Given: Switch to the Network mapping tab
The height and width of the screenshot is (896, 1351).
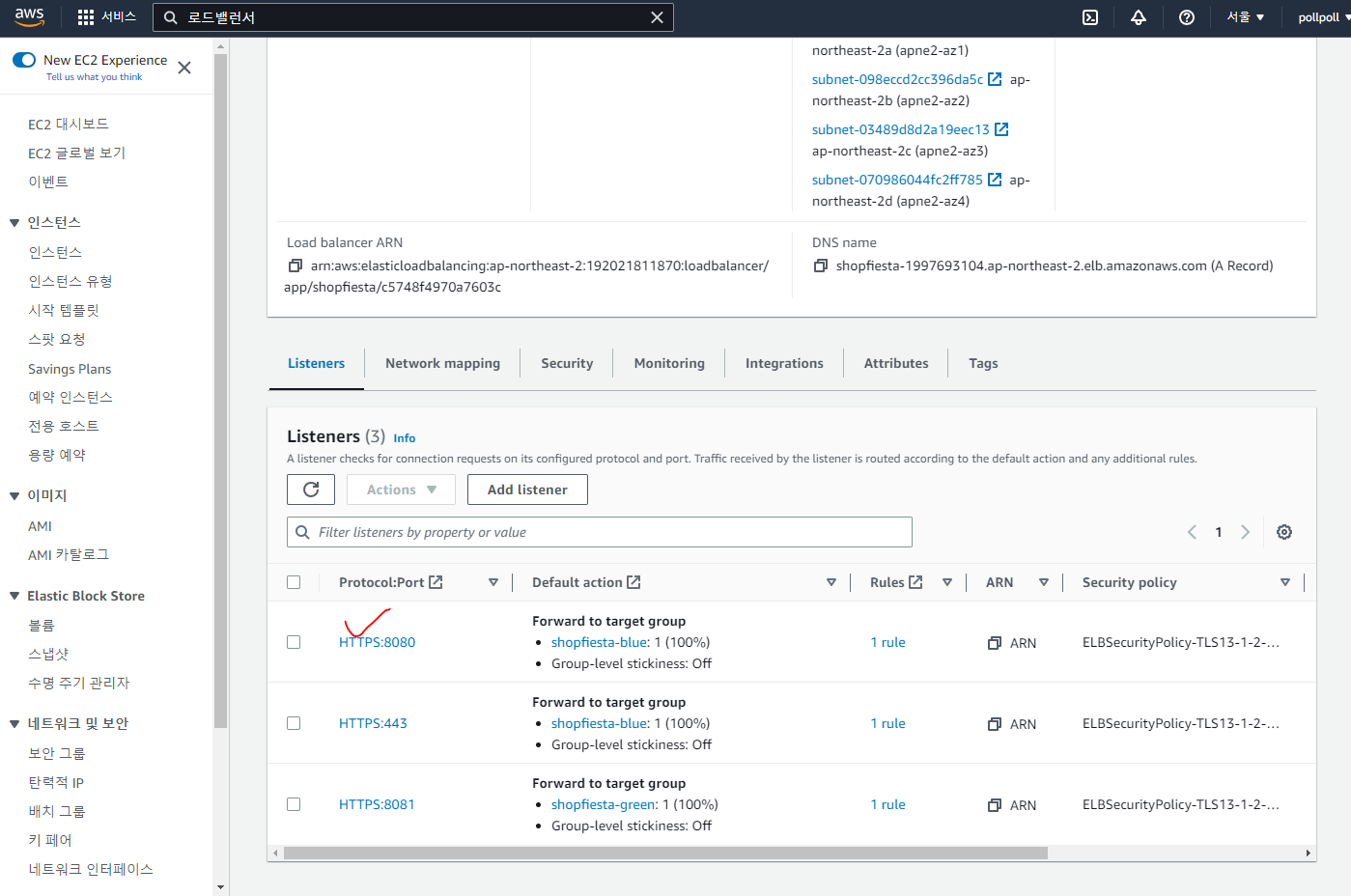Looking at the screenshot, I should coord(442,363).
